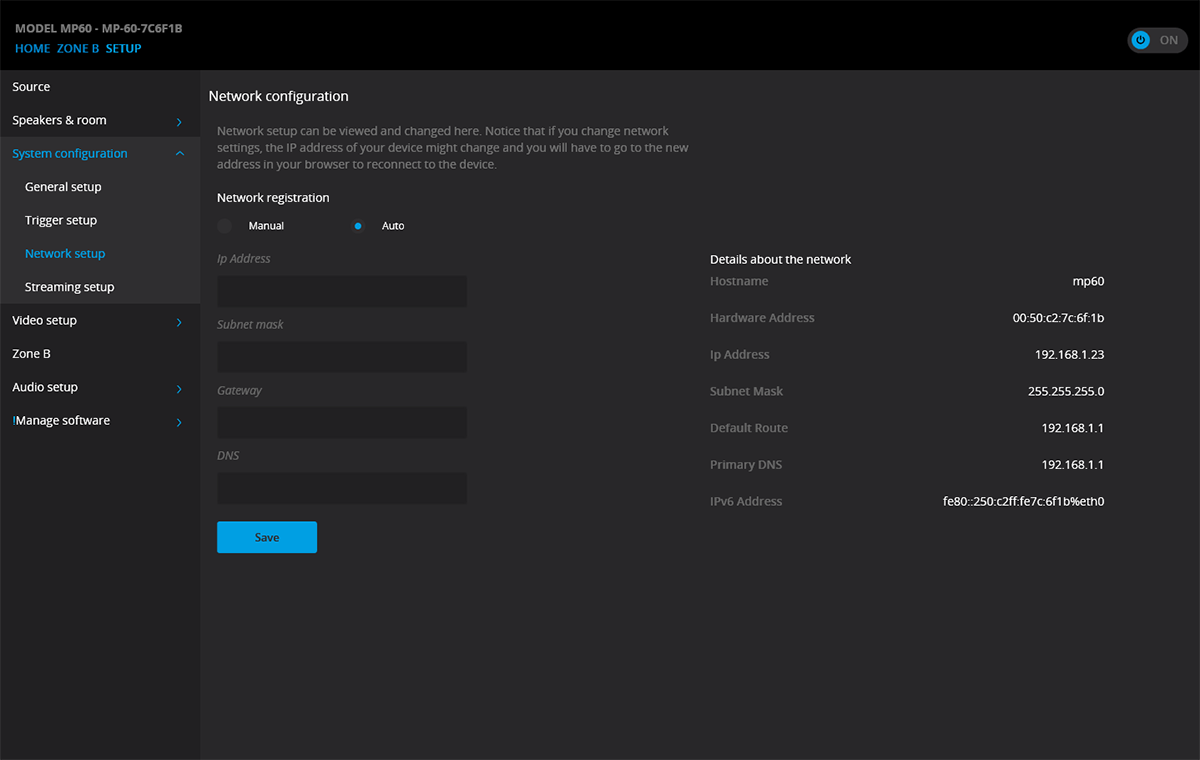The width and height of the screenshot is (1200, 760).
Task: Click the IPv6 Address label
Action: coord(746,502)
